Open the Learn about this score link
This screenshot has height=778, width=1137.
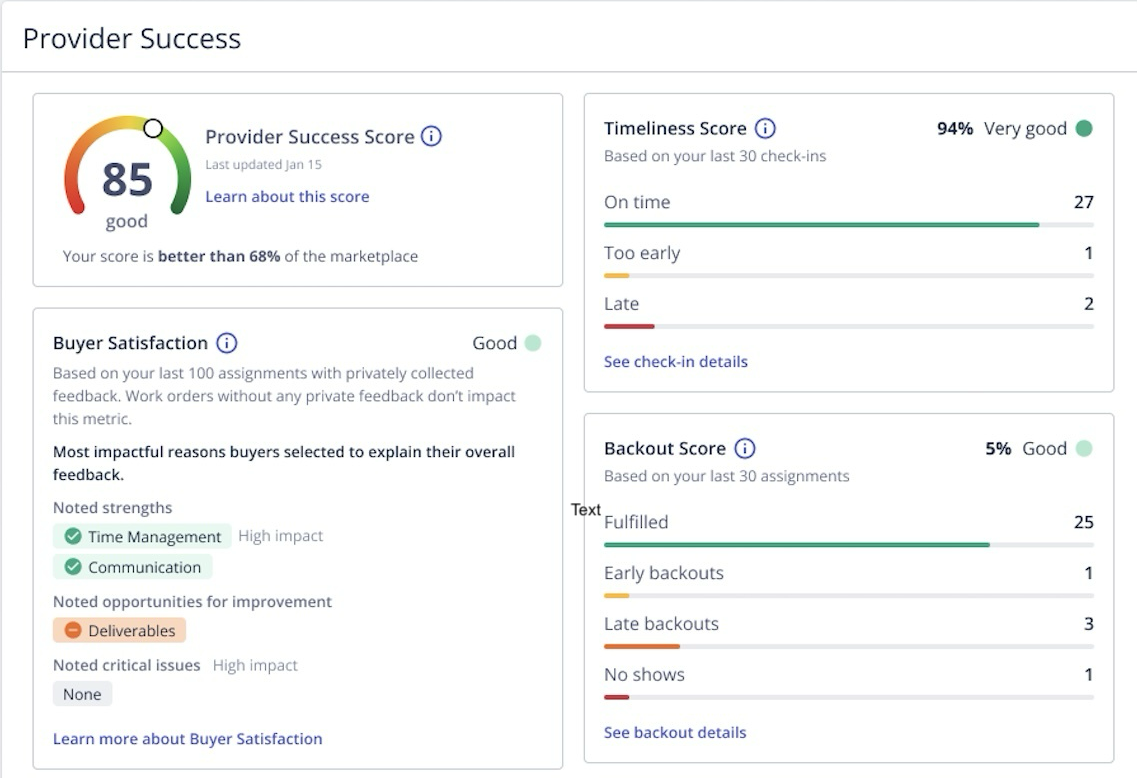(287, 196)
